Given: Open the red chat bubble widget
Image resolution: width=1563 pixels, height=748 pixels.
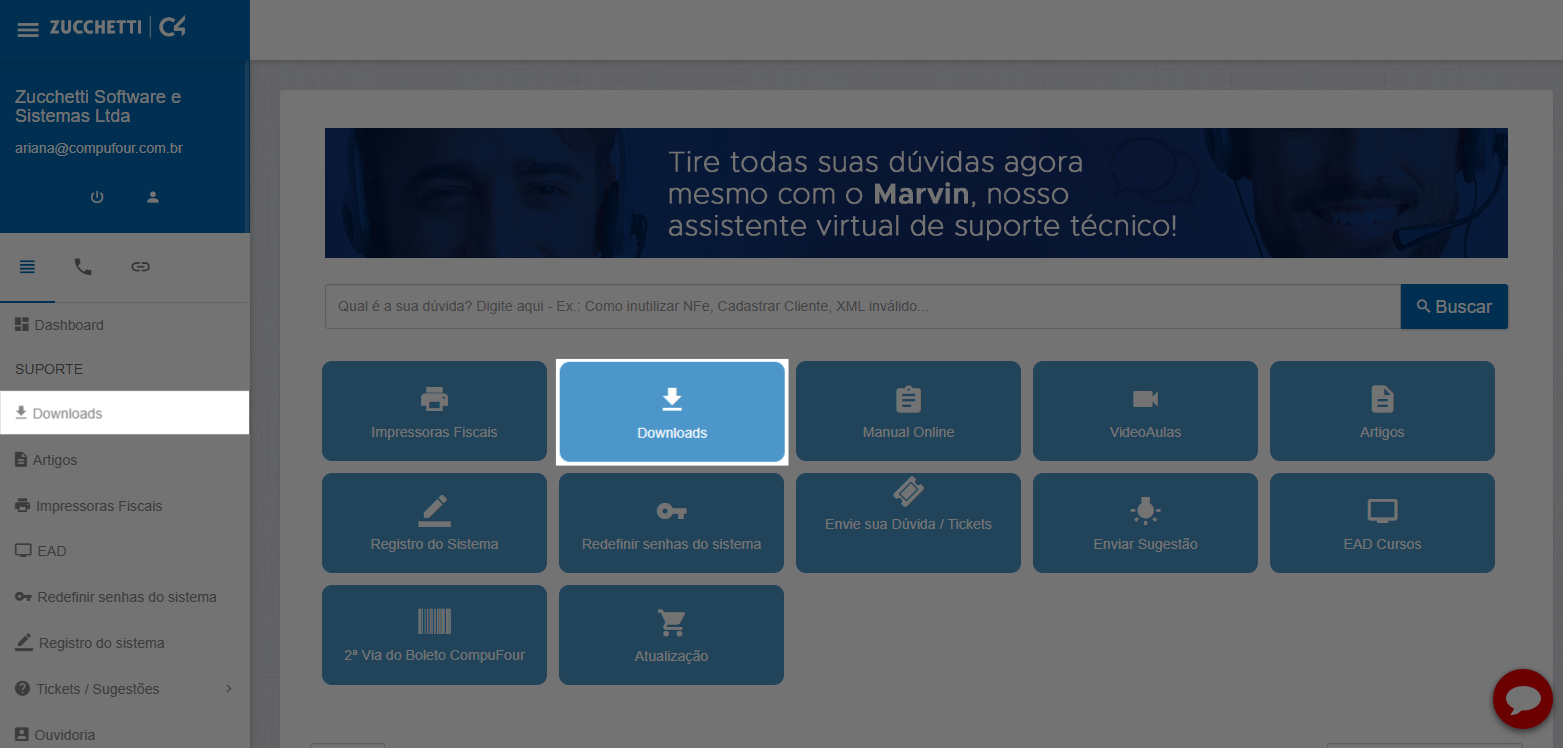Looking at the screenshot, I should point(1522,698).
